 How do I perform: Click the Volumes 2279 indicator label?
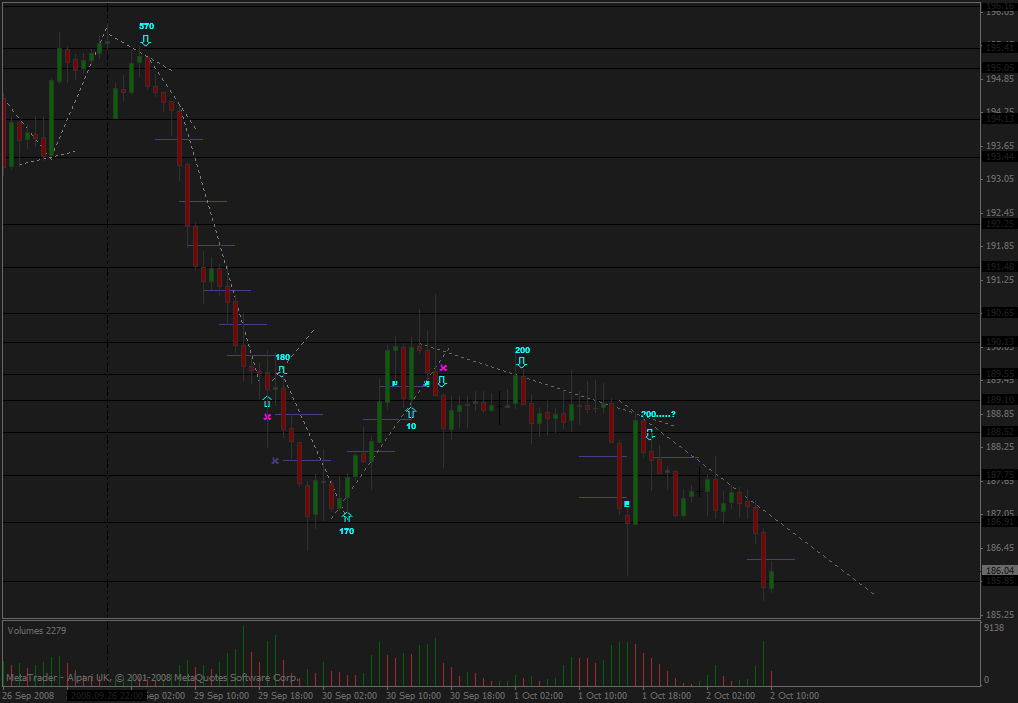(37, 630)
